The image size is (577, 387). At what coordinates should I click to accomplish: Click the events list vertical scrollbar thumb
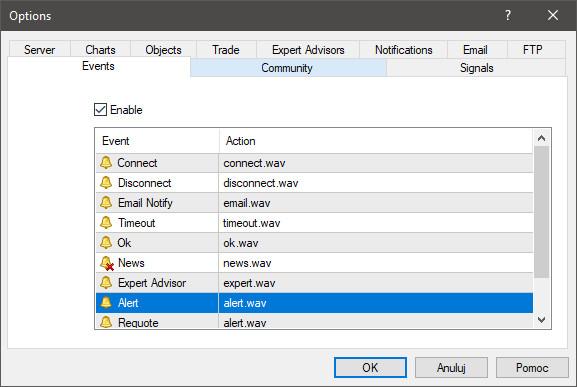[x=541, y=212]
